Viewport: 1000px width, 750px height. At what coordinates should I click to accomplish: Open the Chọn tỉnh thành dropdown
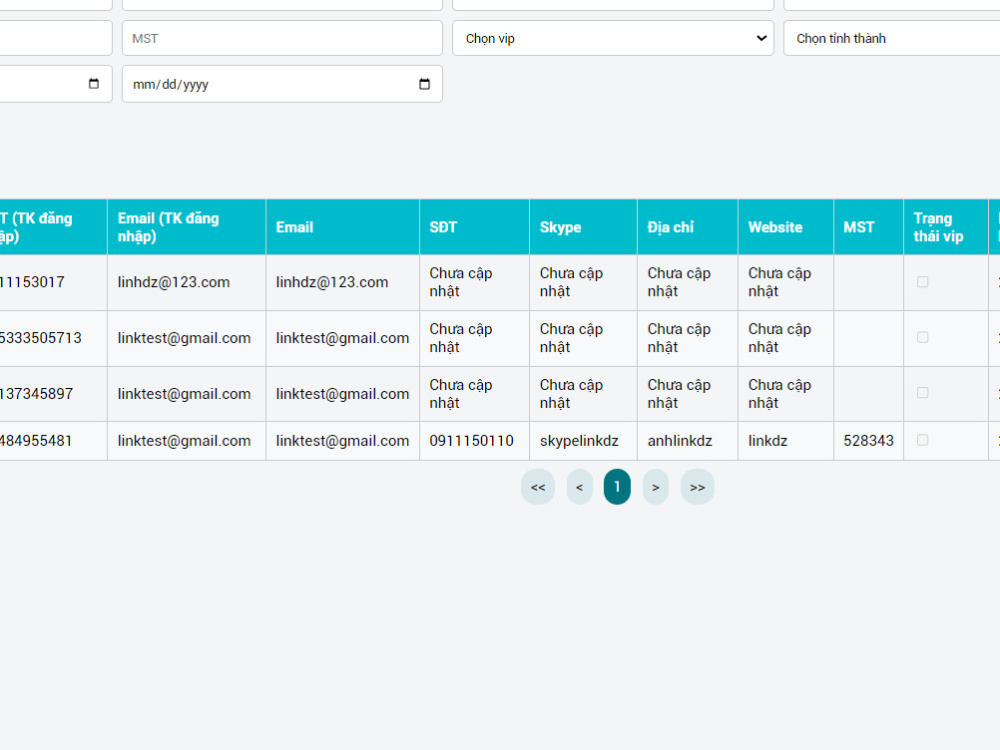pos(892,38)
